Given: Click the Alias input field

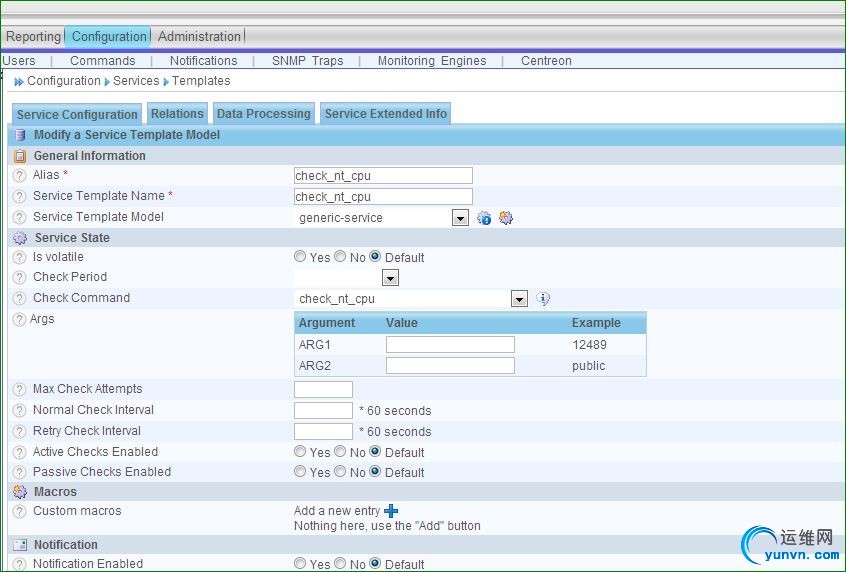Looking at the screenshot, I should tap(383, 176).
